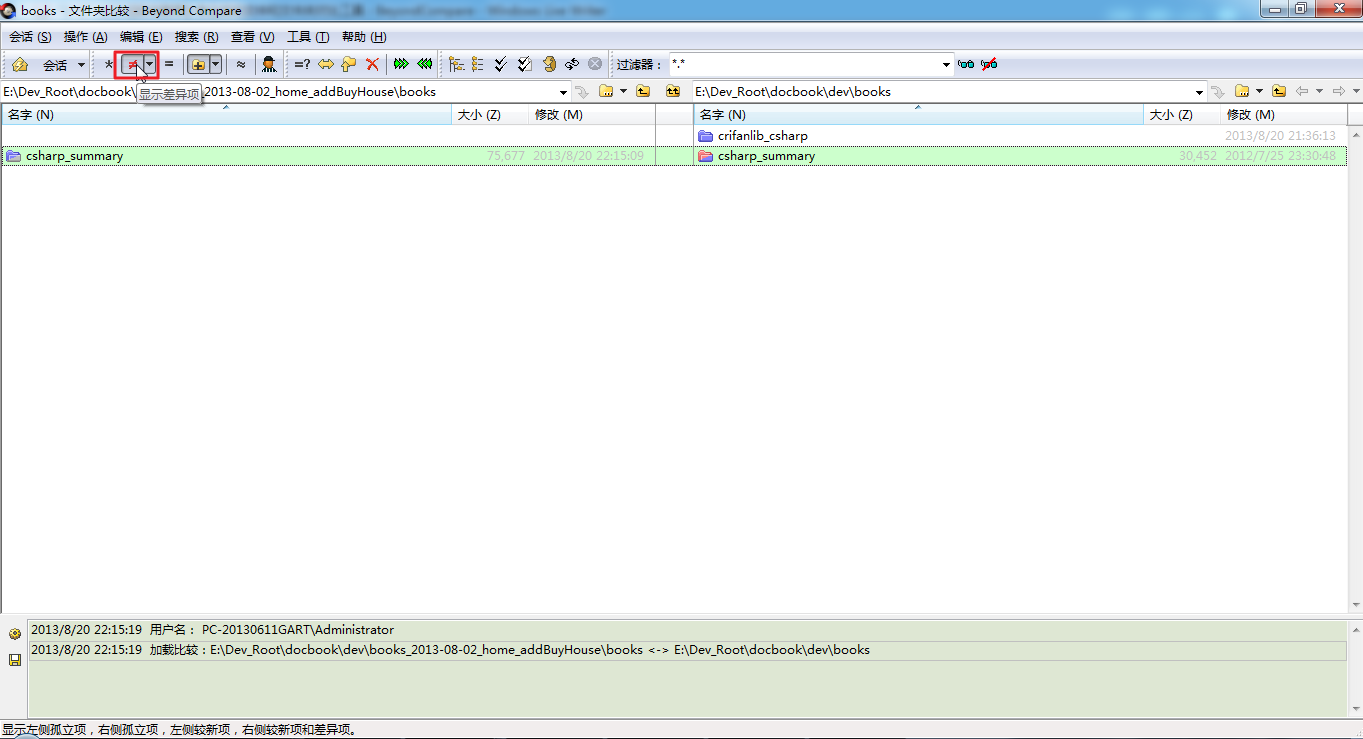Screen dimensions: 1363x739
Task: Click the red X delete icon
Action: [372, 65]
